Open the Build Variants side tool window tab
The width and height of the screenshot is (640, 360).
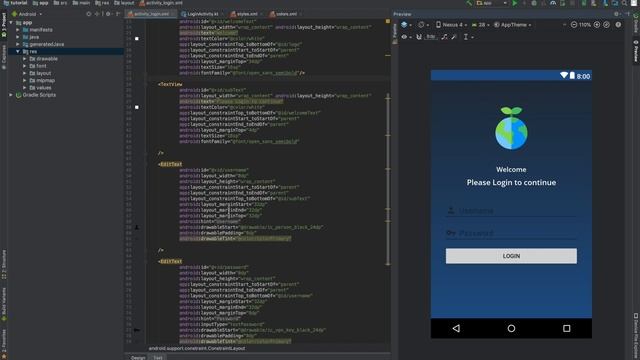coord(4,304)
